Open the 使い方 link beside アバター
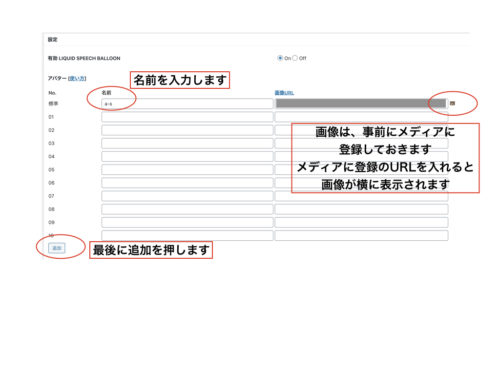This screenshot has height=375, width=500. (77, 78)
